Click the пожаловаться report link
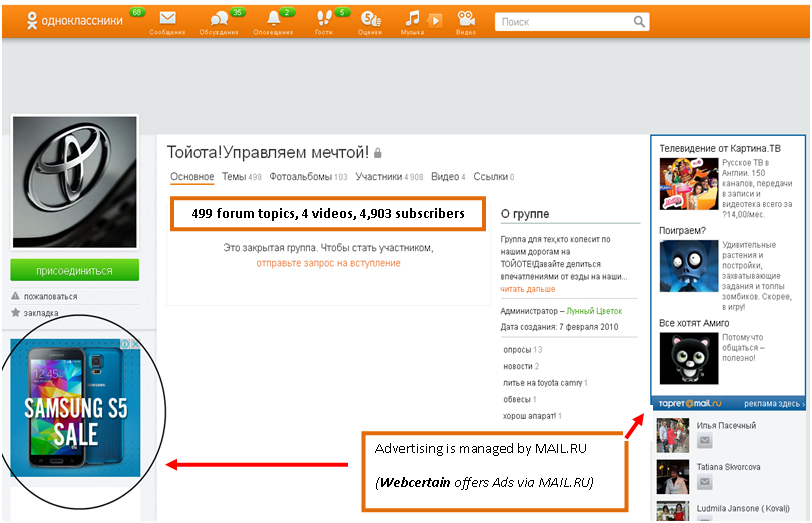Image resolution: width=812 pixels, height=523 pixels. coord(49,296)
